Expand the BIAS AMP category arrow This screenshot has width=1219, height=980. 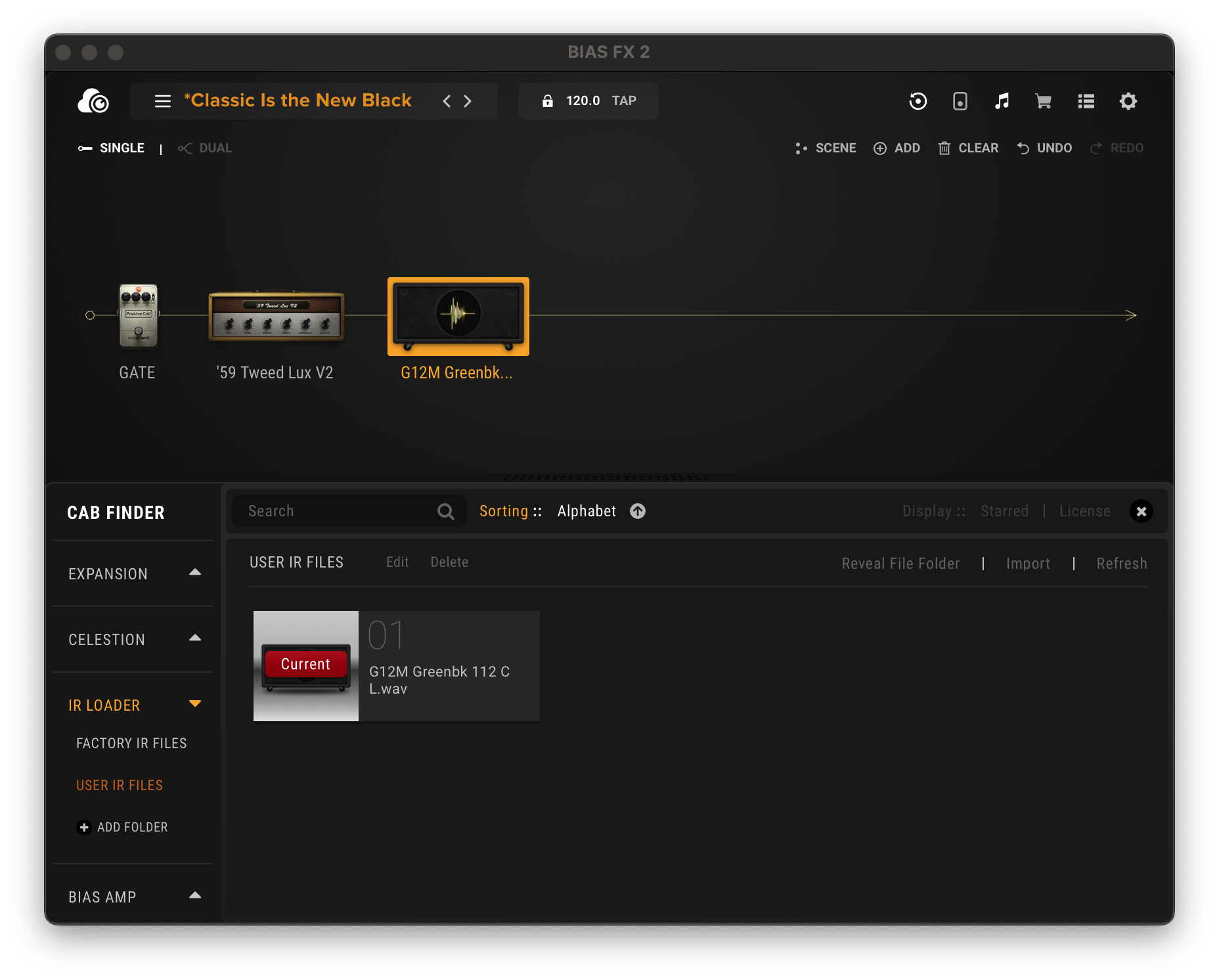point(195,895)
